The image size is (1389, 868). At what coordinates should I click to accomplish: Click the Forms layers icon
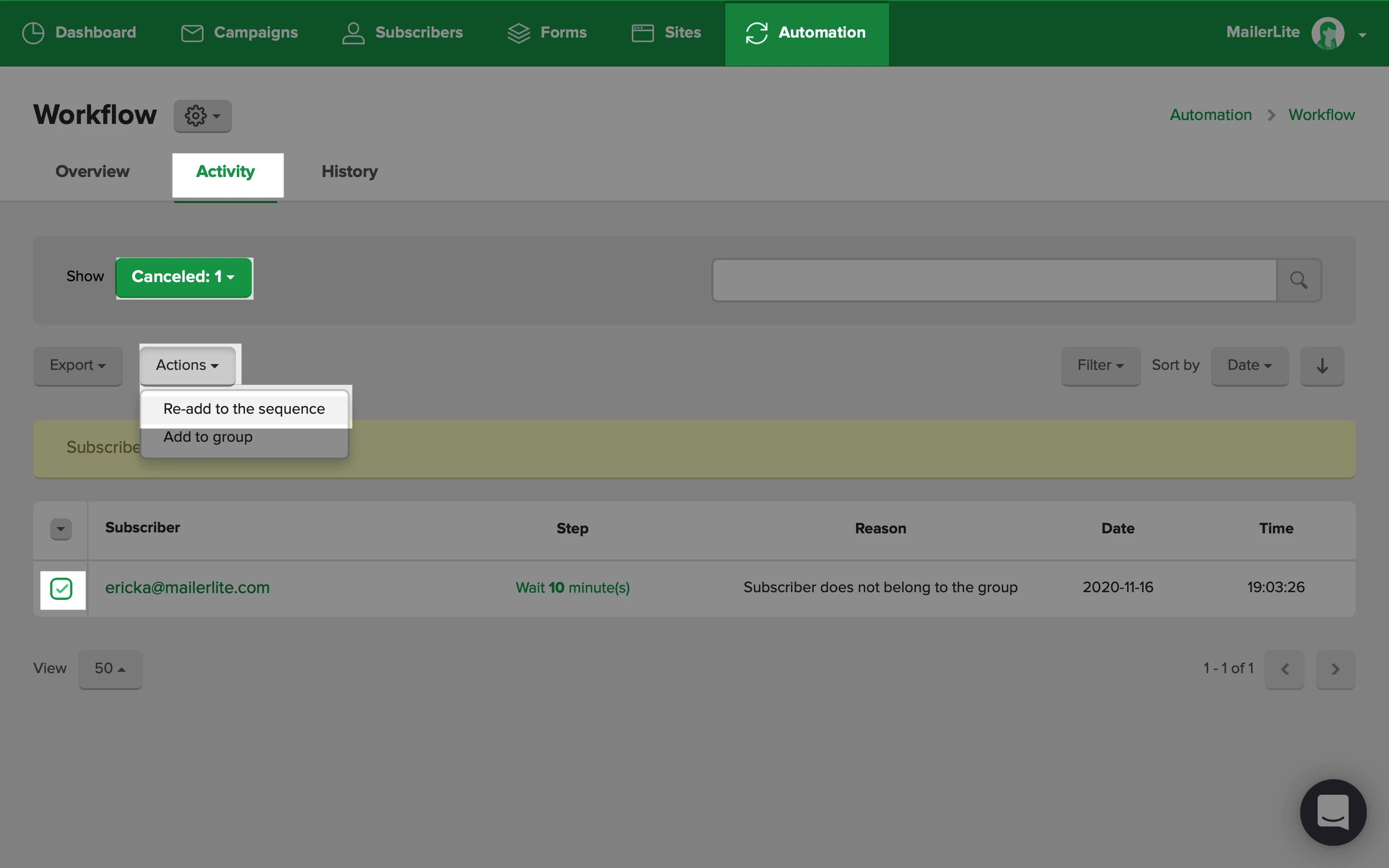[x=518, y=33]
